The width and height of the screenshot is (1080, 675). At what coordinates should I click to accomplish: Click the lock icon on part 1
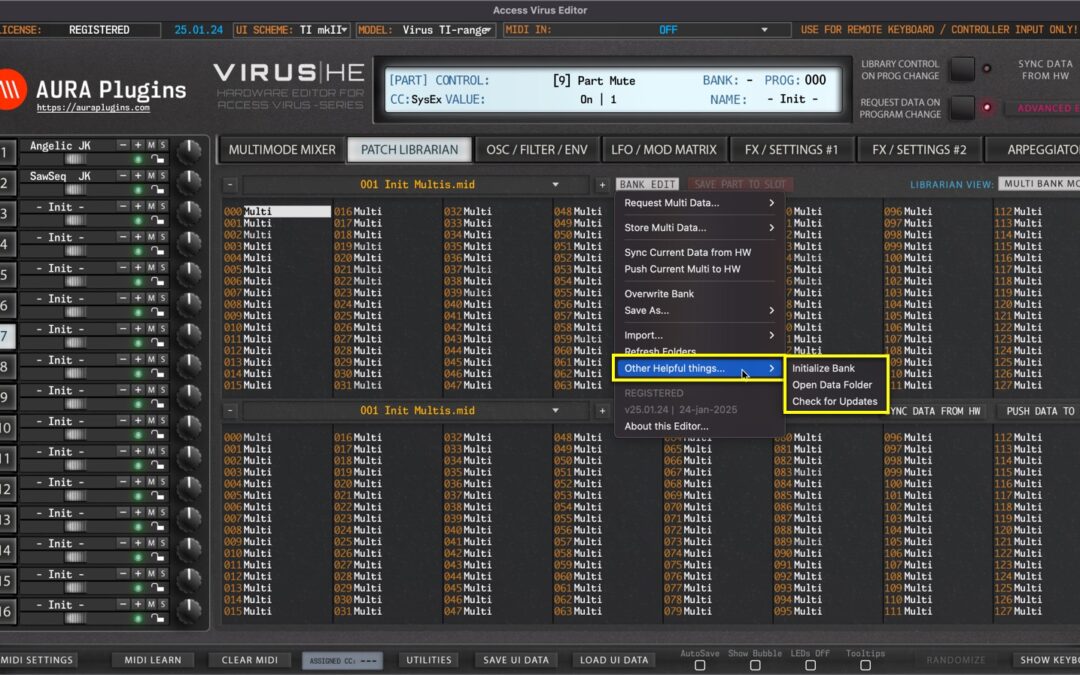pos(158,160)
